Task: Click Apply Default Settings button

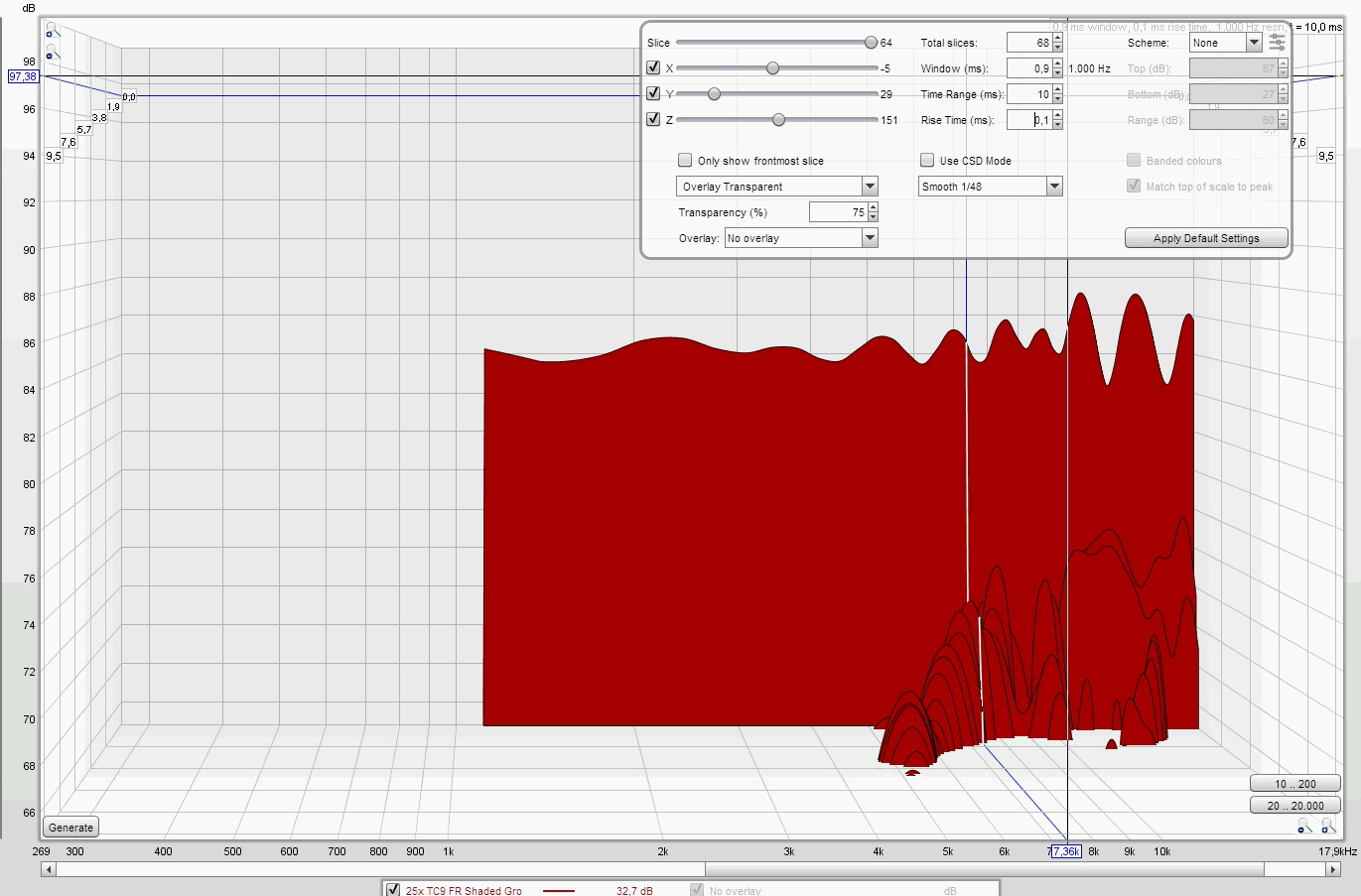Action: (x=1206, y=238)
